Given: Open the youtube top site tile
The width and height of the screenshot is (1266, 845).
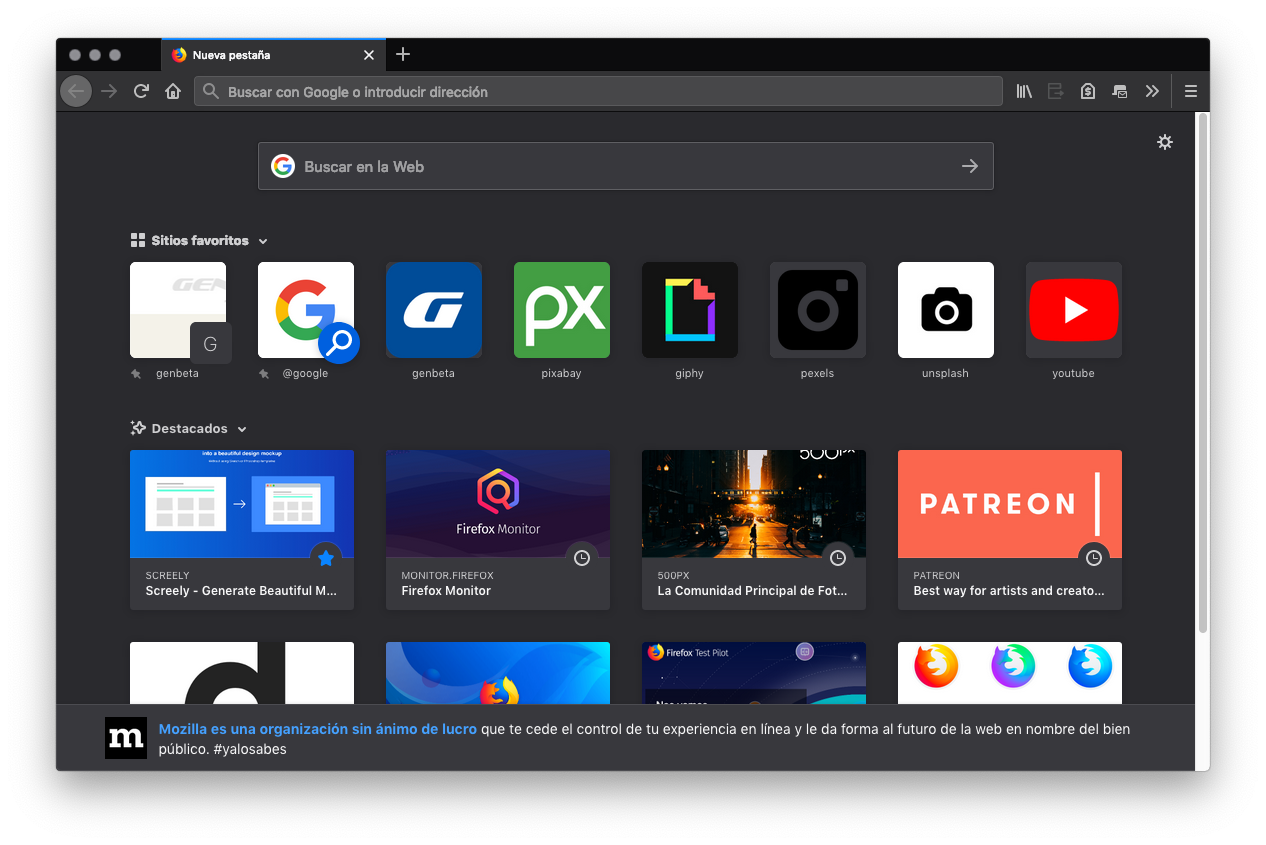Looking at the screenshot, I should pos(1073,310).
